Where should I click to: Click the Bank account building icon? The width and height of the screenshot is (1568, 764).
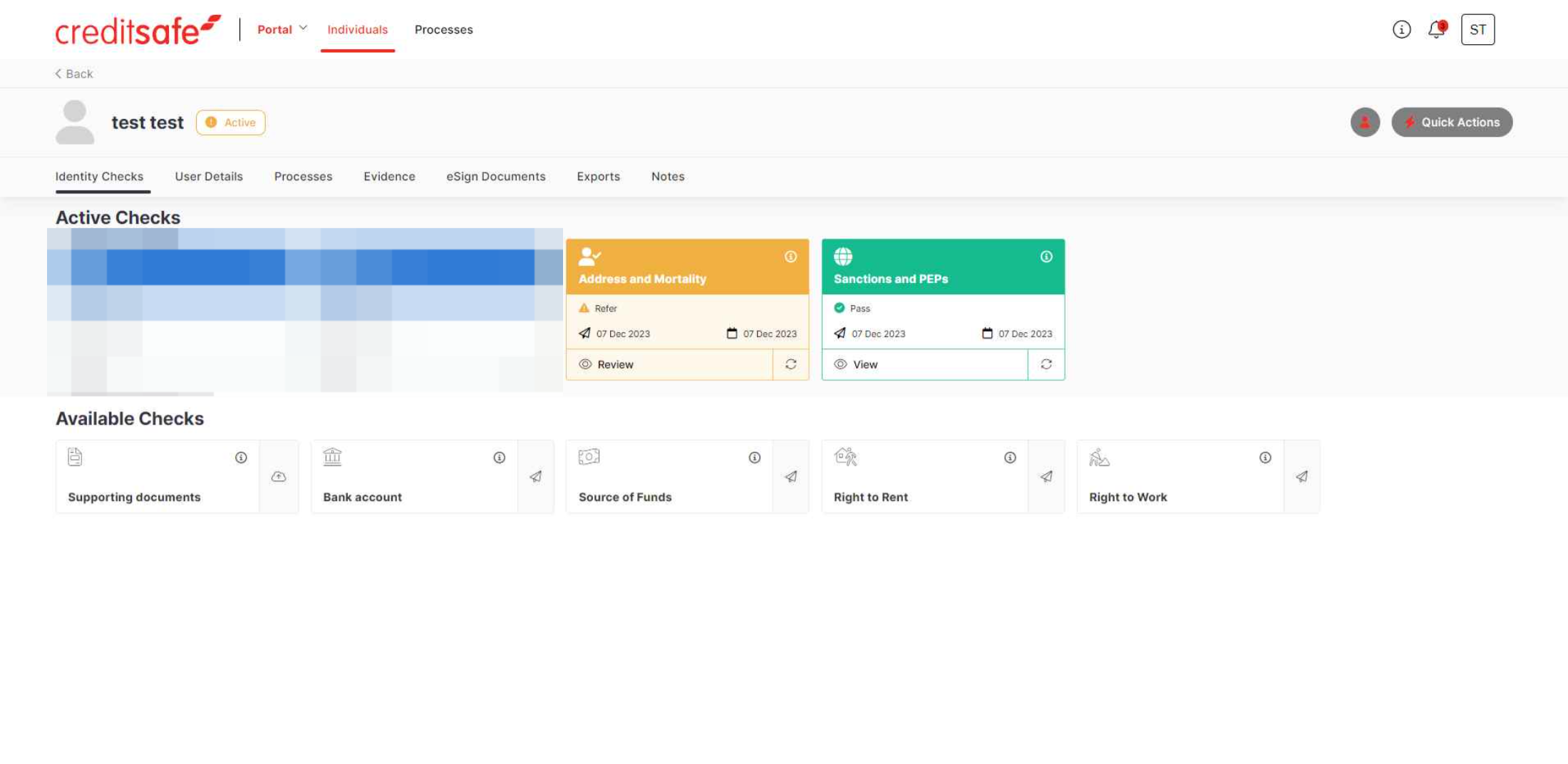pos(332,456)
